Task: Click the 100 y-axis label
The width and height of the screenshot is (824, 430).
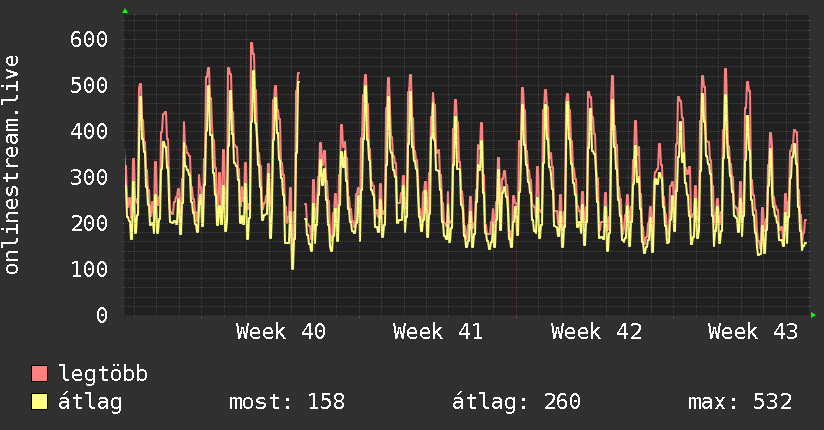Action: point(89,269)
